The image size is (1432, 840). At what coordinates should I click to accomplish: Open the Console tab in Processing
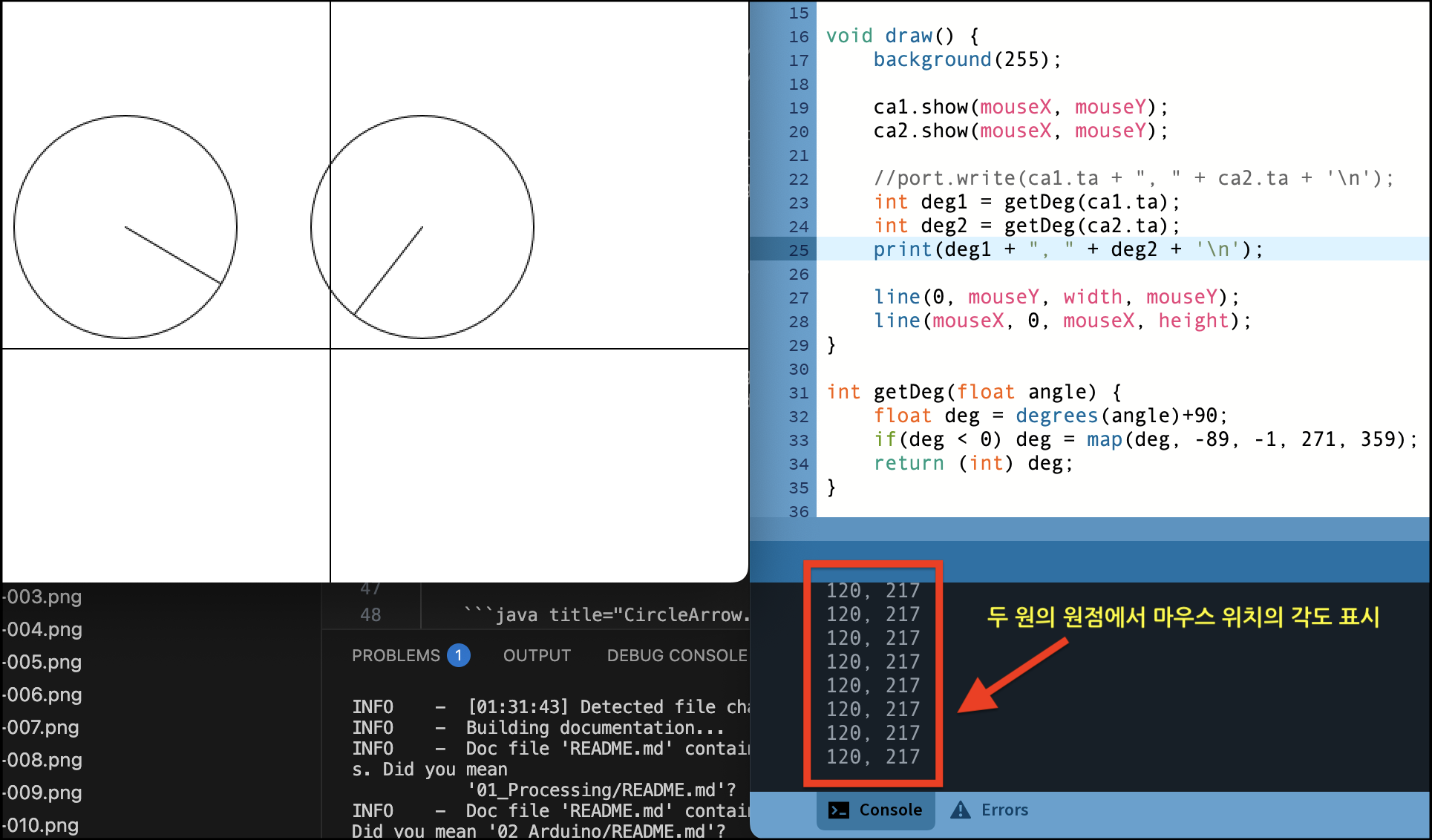coord(876,810)
